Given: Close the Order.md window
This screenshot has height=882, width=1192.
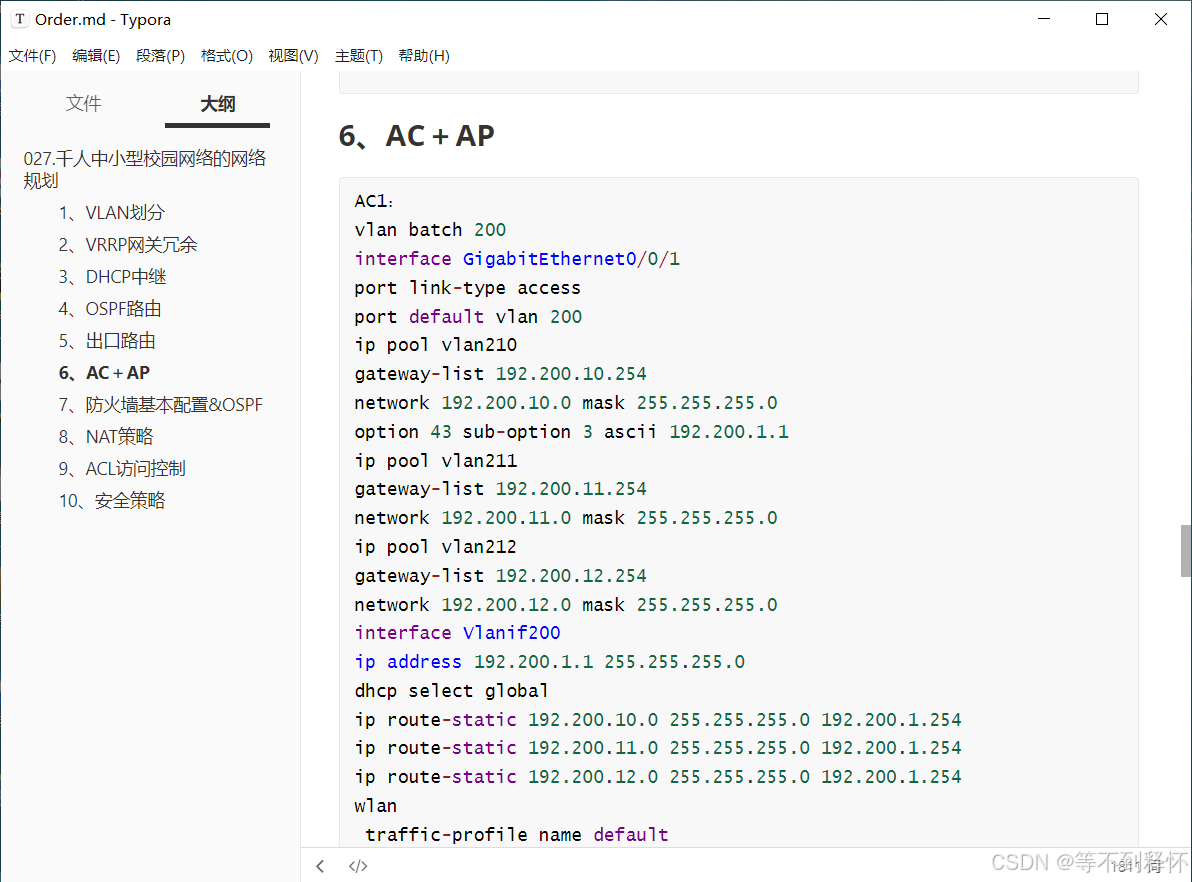Looking at the screenshot, I should [x=1161, y=19].
